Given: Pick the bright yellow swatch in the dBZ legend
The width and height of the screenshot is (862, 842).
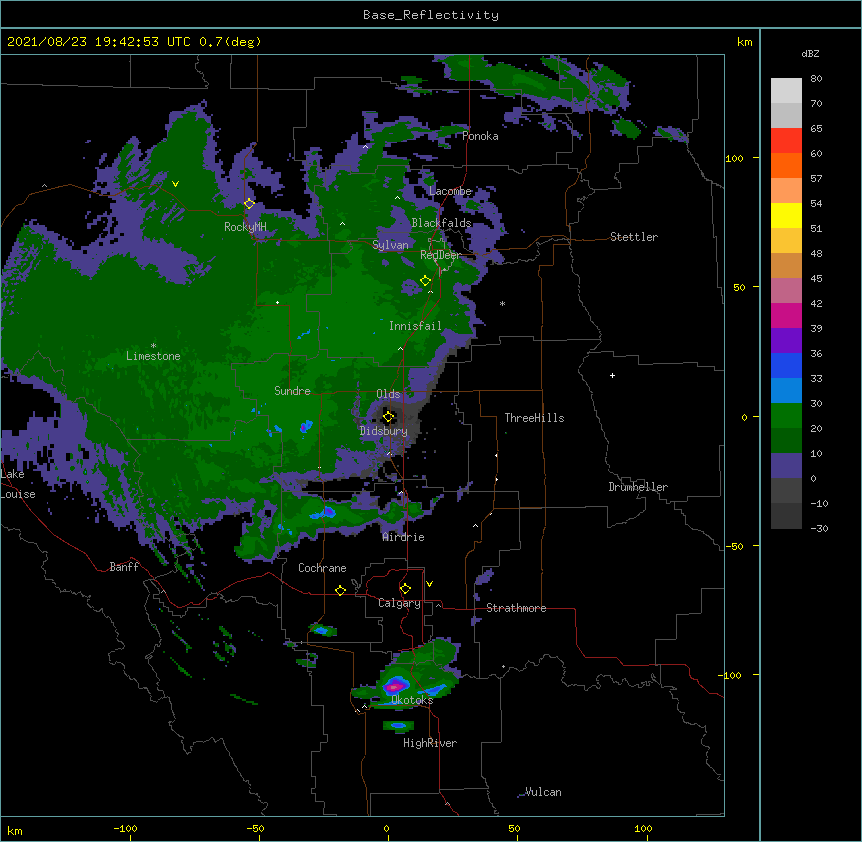Looking at the screenshot, I should [786, 215].
